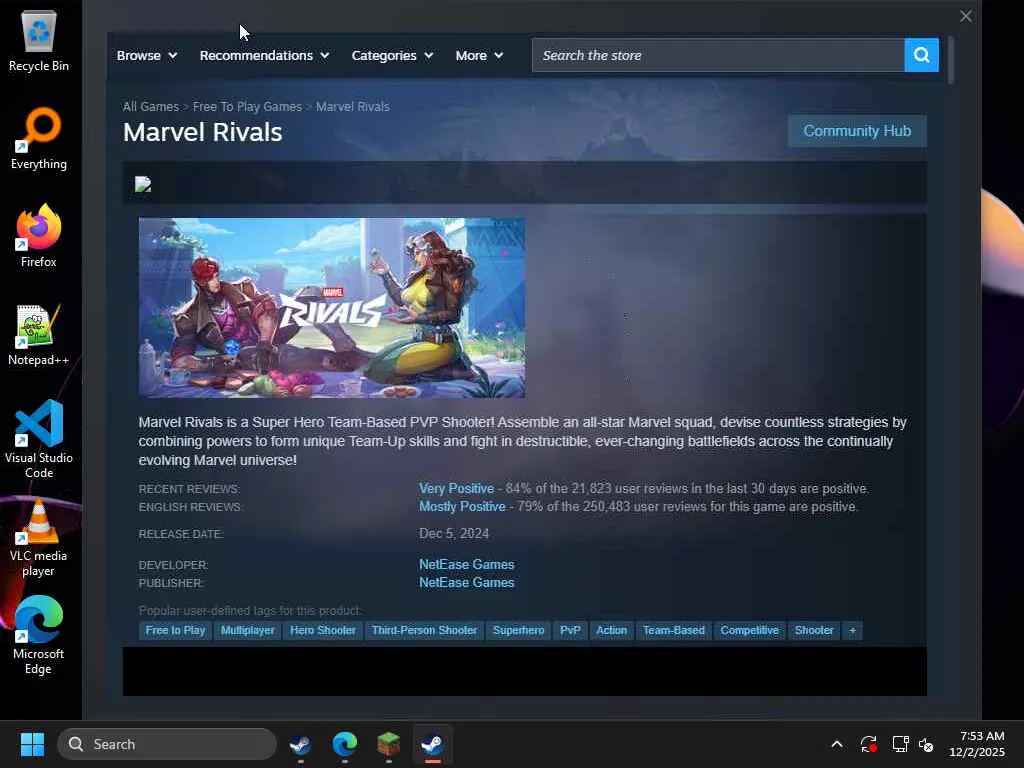The width and height of the screenshot is (1024, 768).
Task: Select the Notepad++ desktop shortcut
Action: [39, 335]
